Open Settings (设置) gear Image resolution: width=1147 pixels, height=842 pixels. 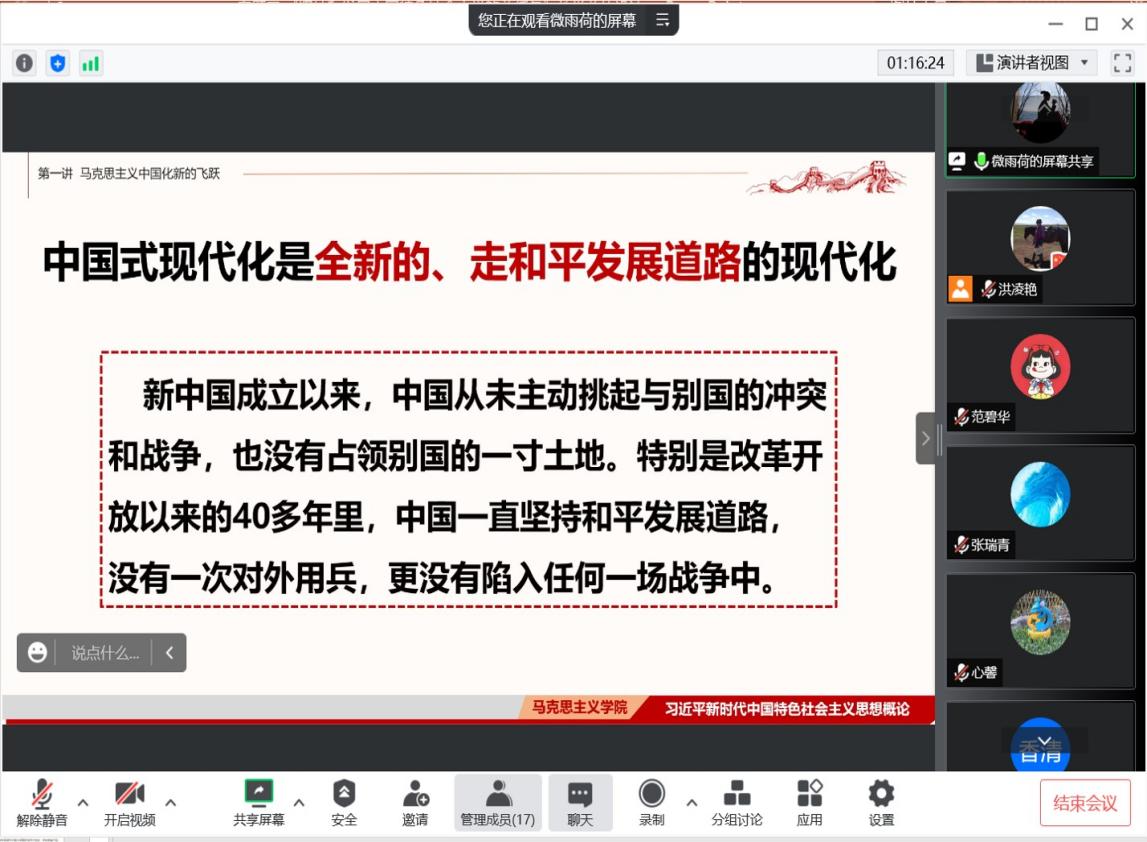pyautogui.click(x=881, y=803)
